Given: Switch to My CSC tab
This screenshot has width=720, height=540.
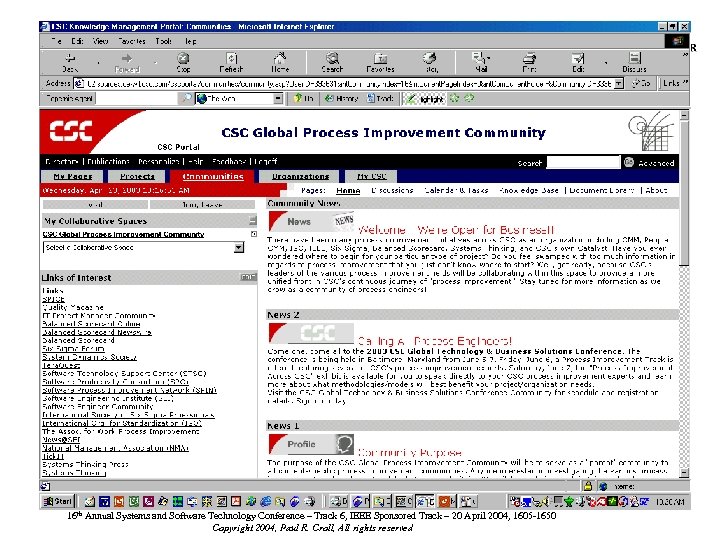Looking at the screenshot, I should [x=371, y=176].
